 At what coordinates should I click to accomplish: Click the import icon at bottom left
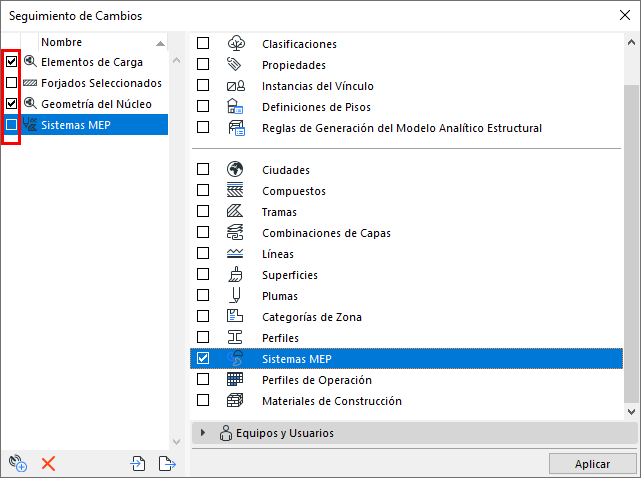[x=138, y=463]
